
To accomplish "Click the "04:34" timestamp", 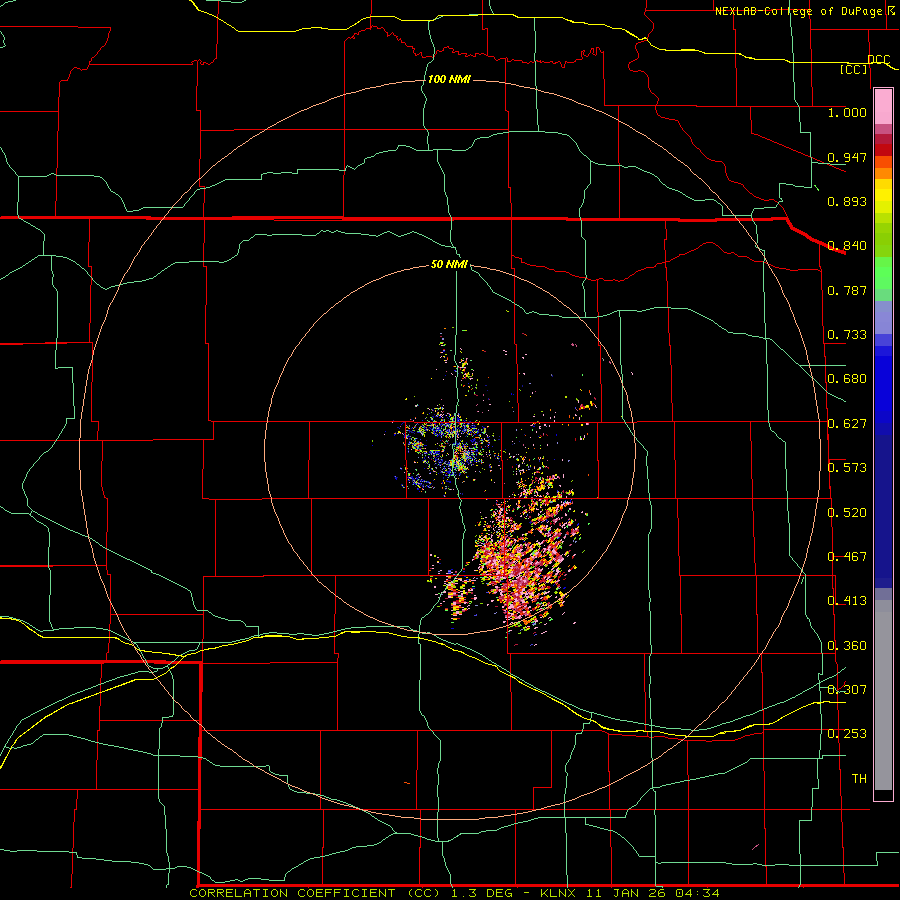I will pos(696,893).
